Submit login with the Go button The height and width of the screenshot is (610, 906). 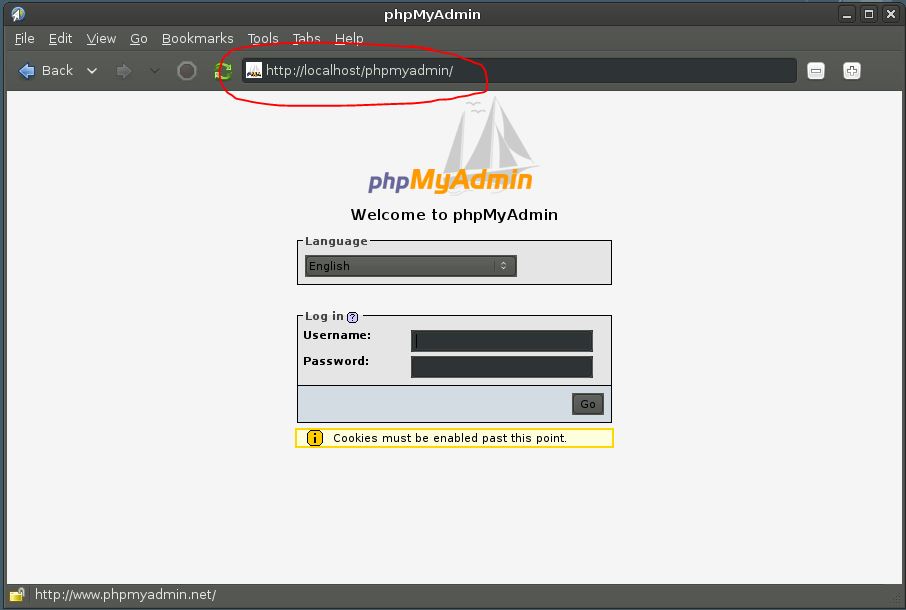(x=588, y=404)
